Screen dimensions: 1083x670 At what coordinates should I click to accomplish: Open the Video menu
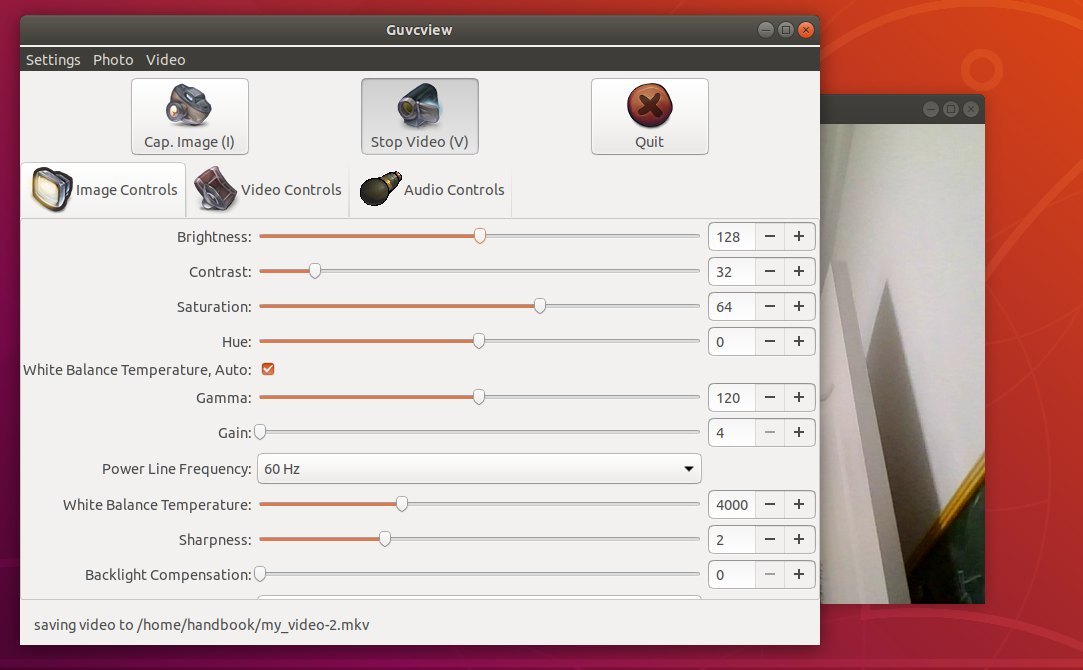[x=166, y=59]
